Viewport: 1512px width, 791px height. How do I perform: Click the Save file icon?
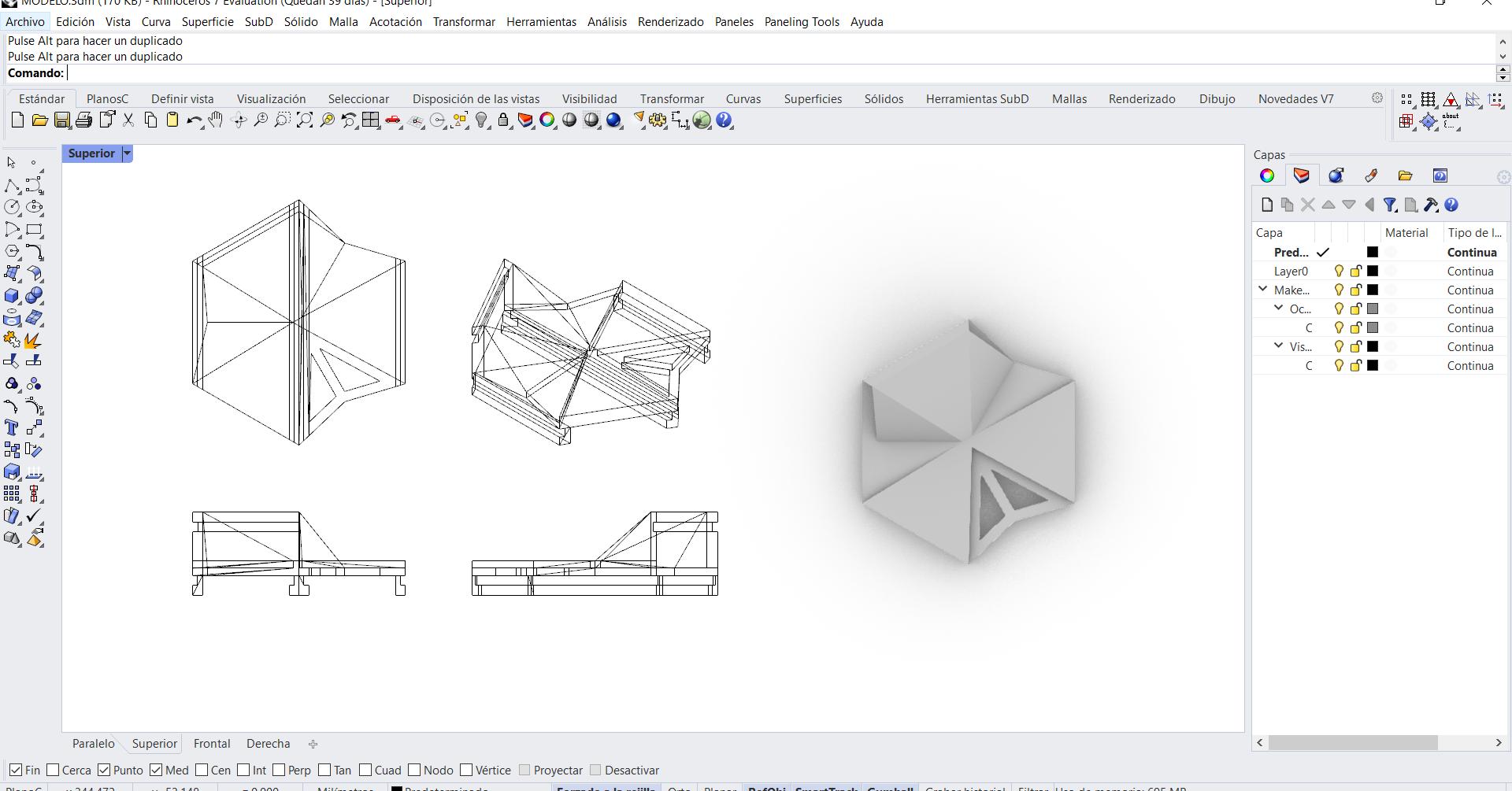point(61,120)
